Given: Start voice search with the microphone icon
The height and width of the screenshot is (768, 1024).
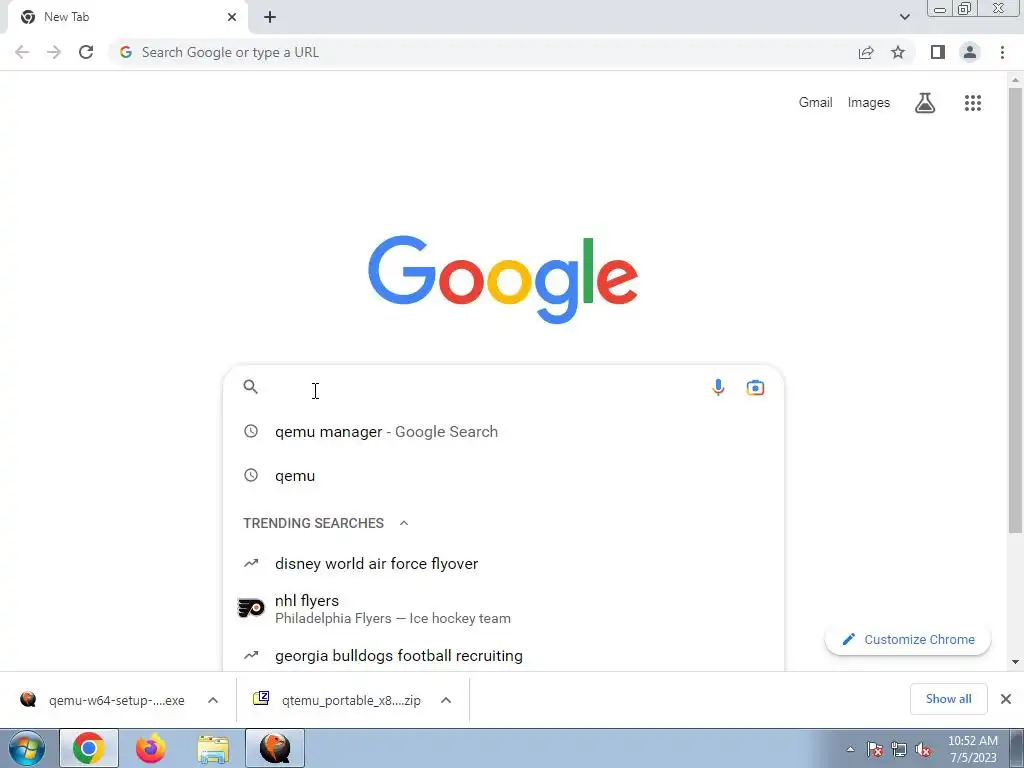Looking at the screenshot, I should pos(718,387).
